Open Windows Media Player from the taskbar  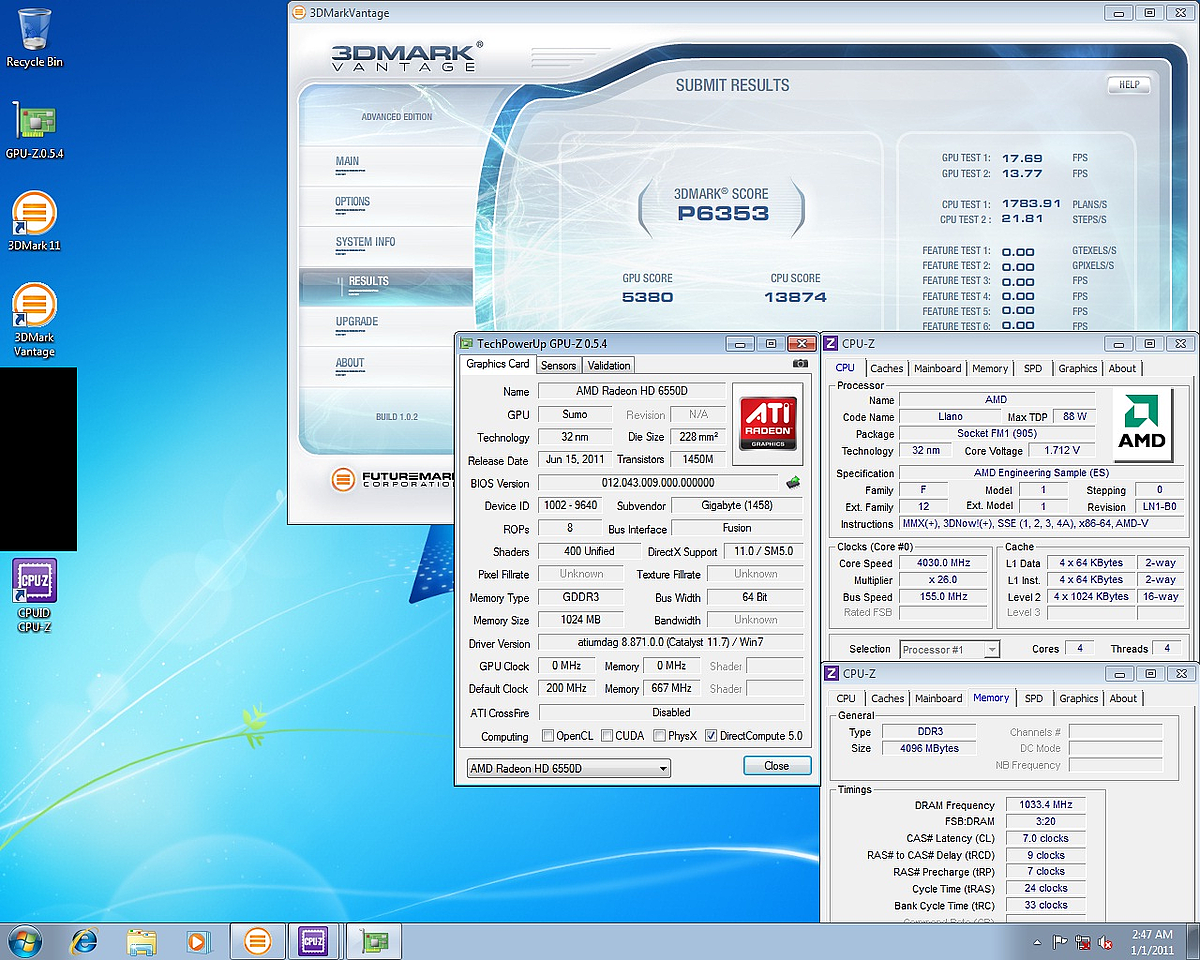[x=198, y=941]
